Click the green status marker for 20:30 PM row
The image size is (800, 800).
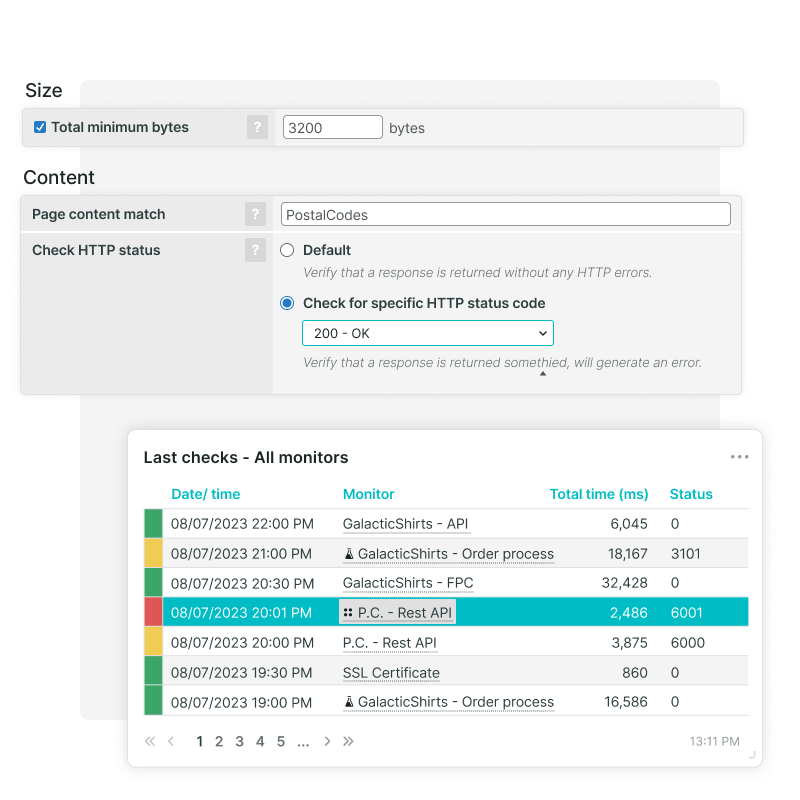(x=153, y=583)
